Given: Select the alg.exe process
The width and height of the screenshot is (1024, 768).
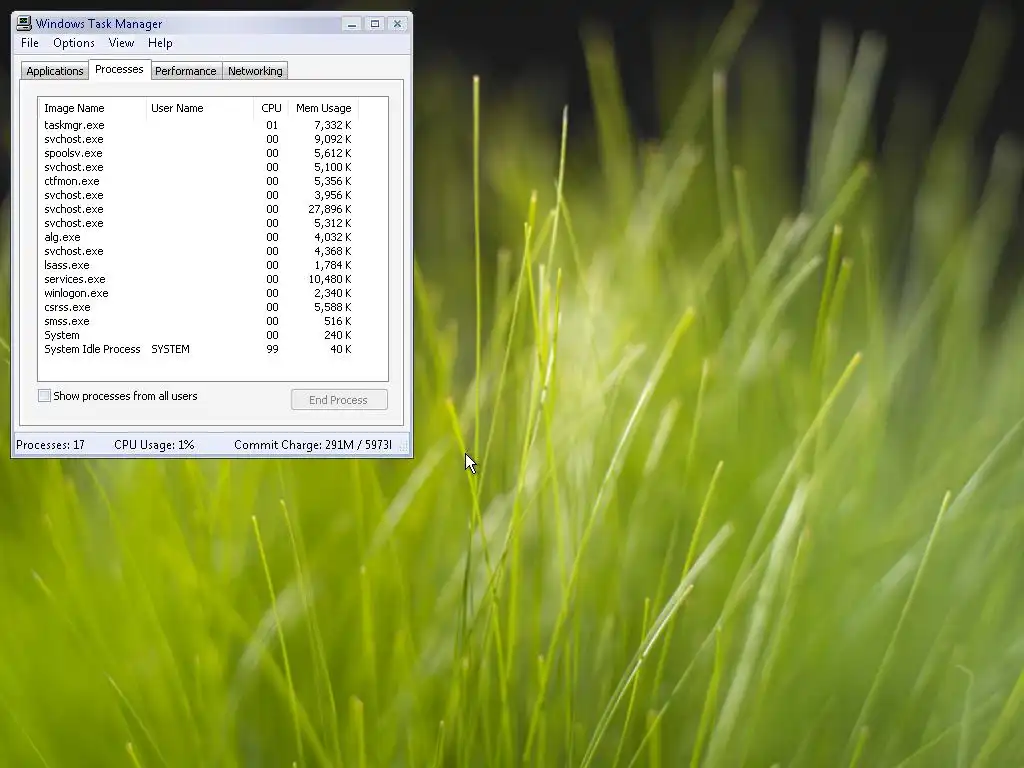Looking at the screenshot, I should pyautogui.click(x=198, y=238).
